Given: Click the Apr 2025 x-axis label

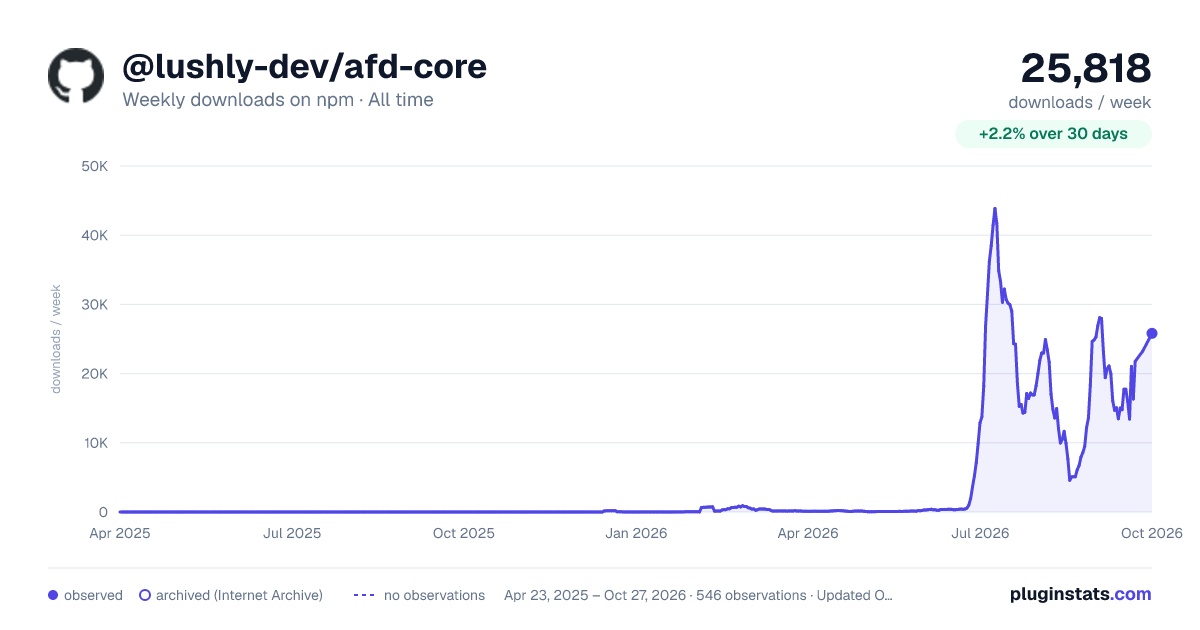Looking at the screenshot, I should tap(119, 533).
